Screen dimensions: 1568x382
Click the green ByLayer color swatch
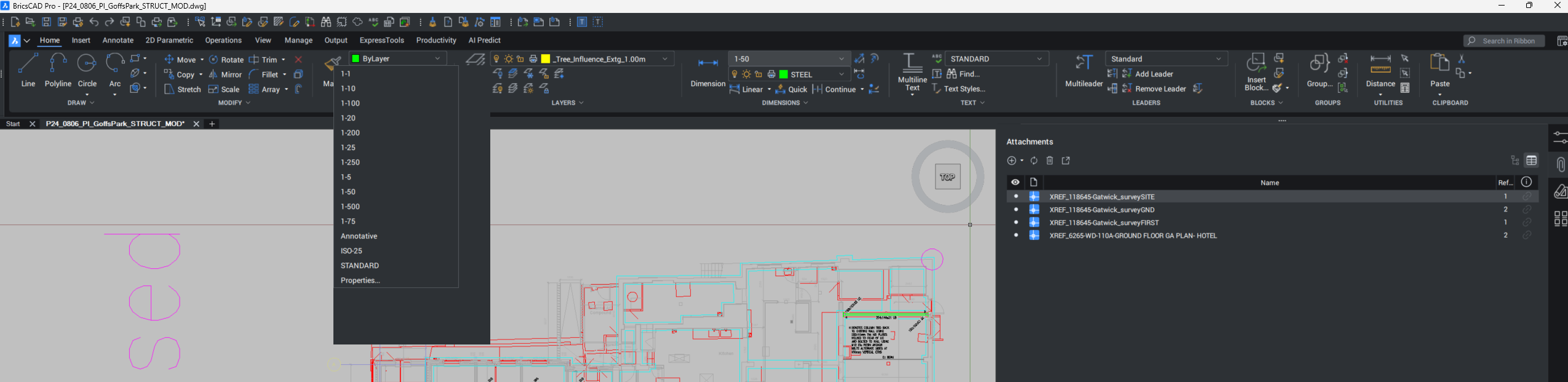(355, 59)
